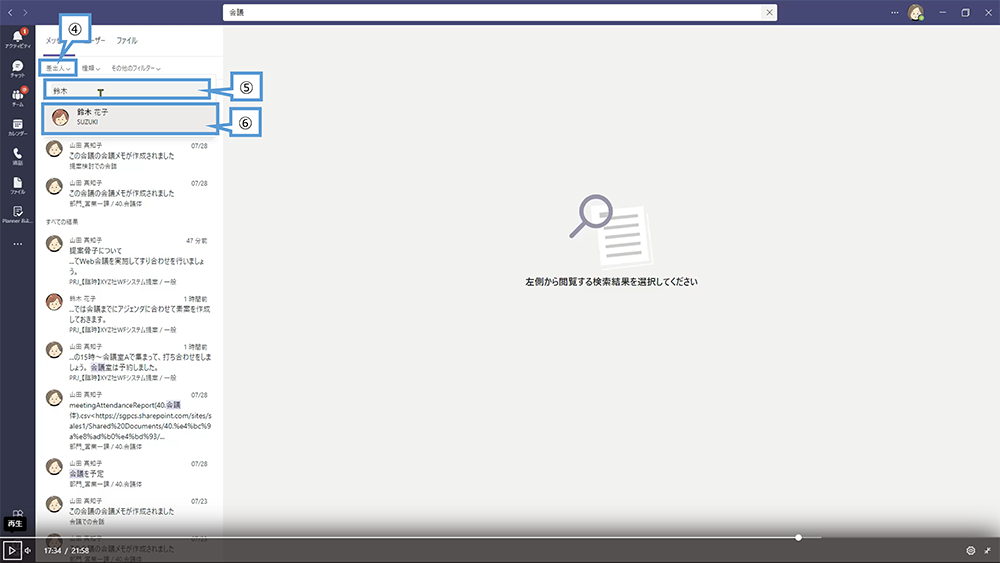Open the 会議を予定 result dated 07/28
This screenshot has width=1000, height=563.
point(129,473)
